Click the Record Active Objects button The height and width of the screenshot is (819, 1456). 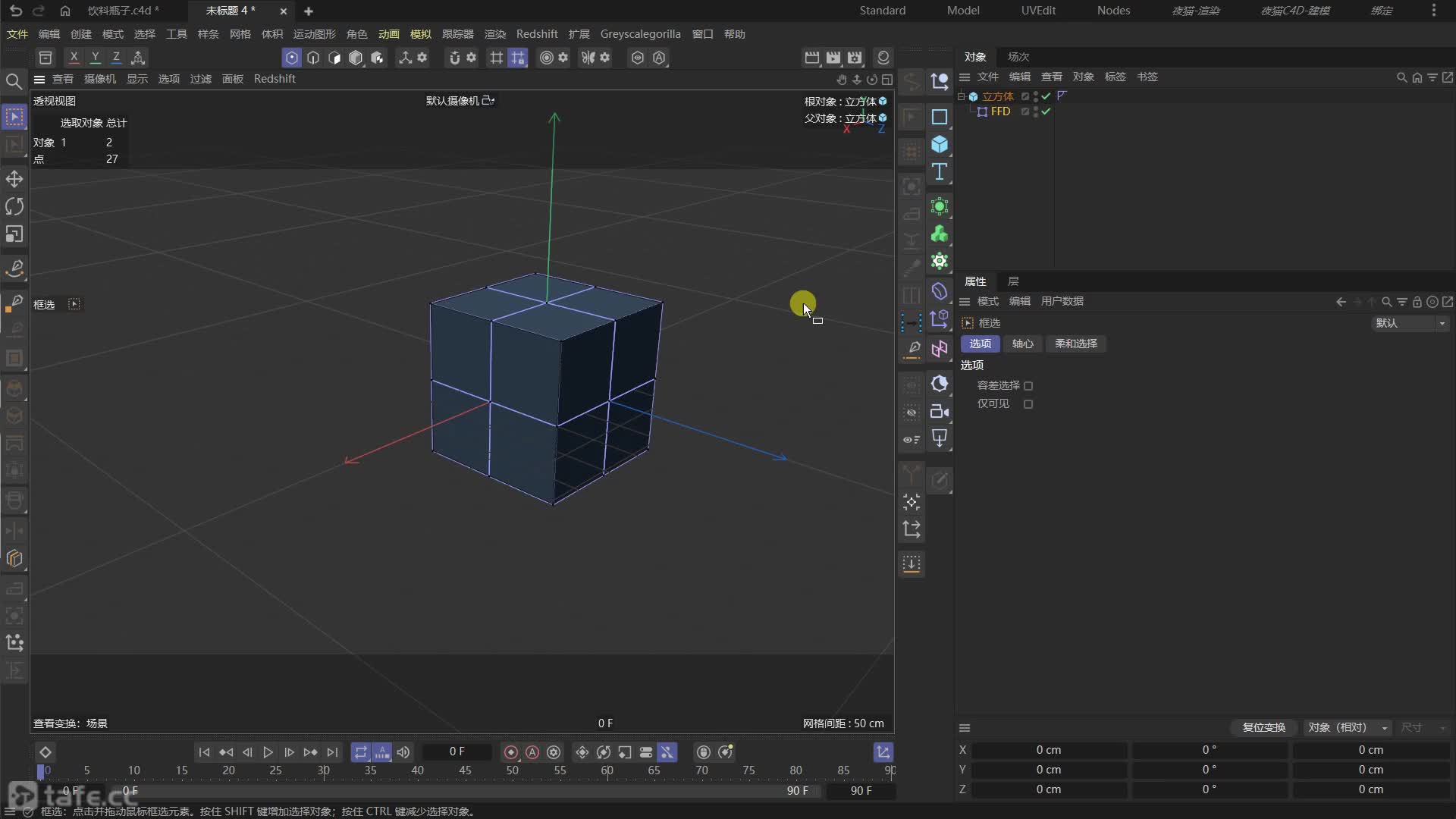coord(511,752)
